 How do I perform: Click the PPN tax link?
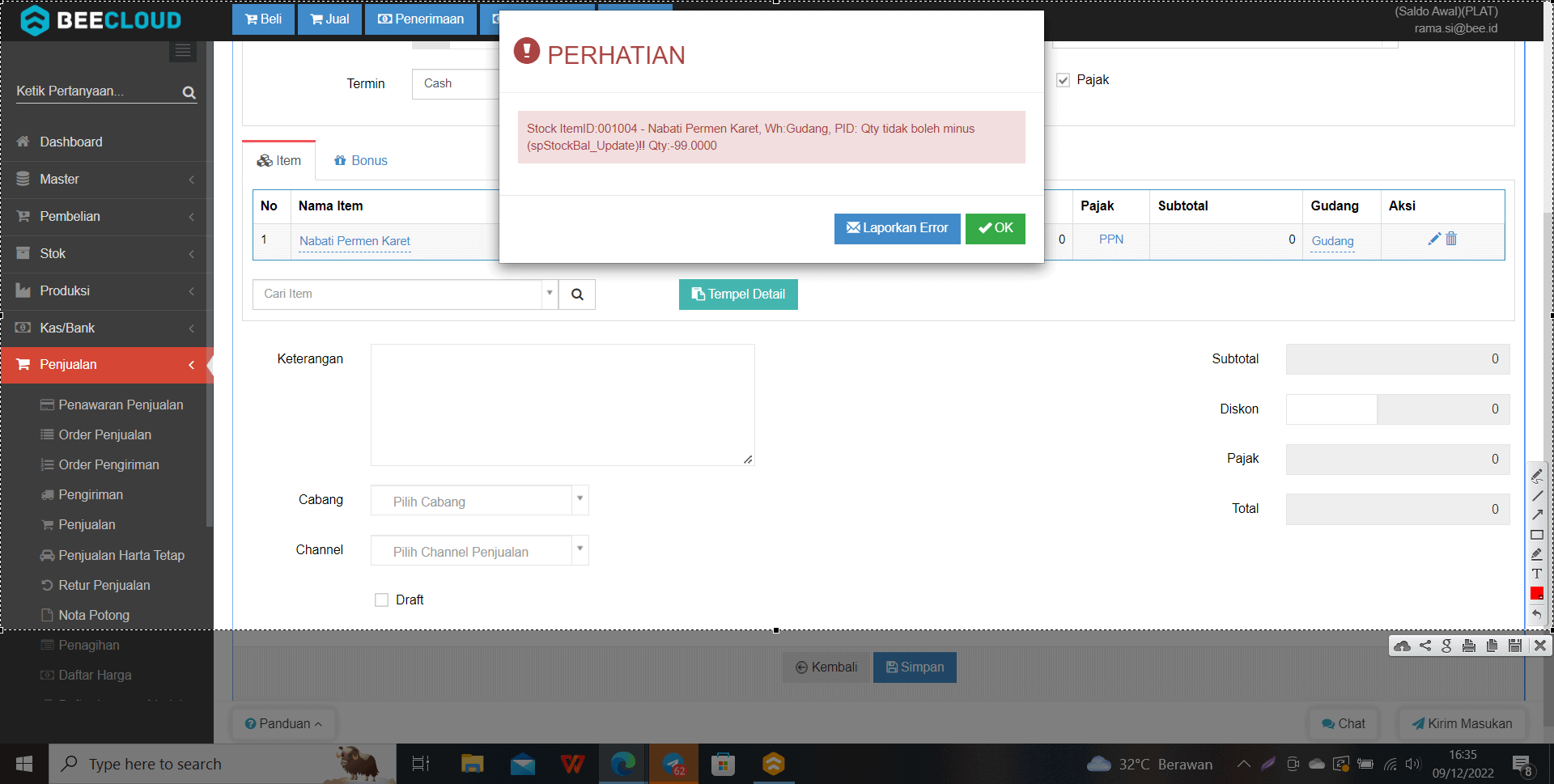pyautogui.click(x=1110, y=239)
